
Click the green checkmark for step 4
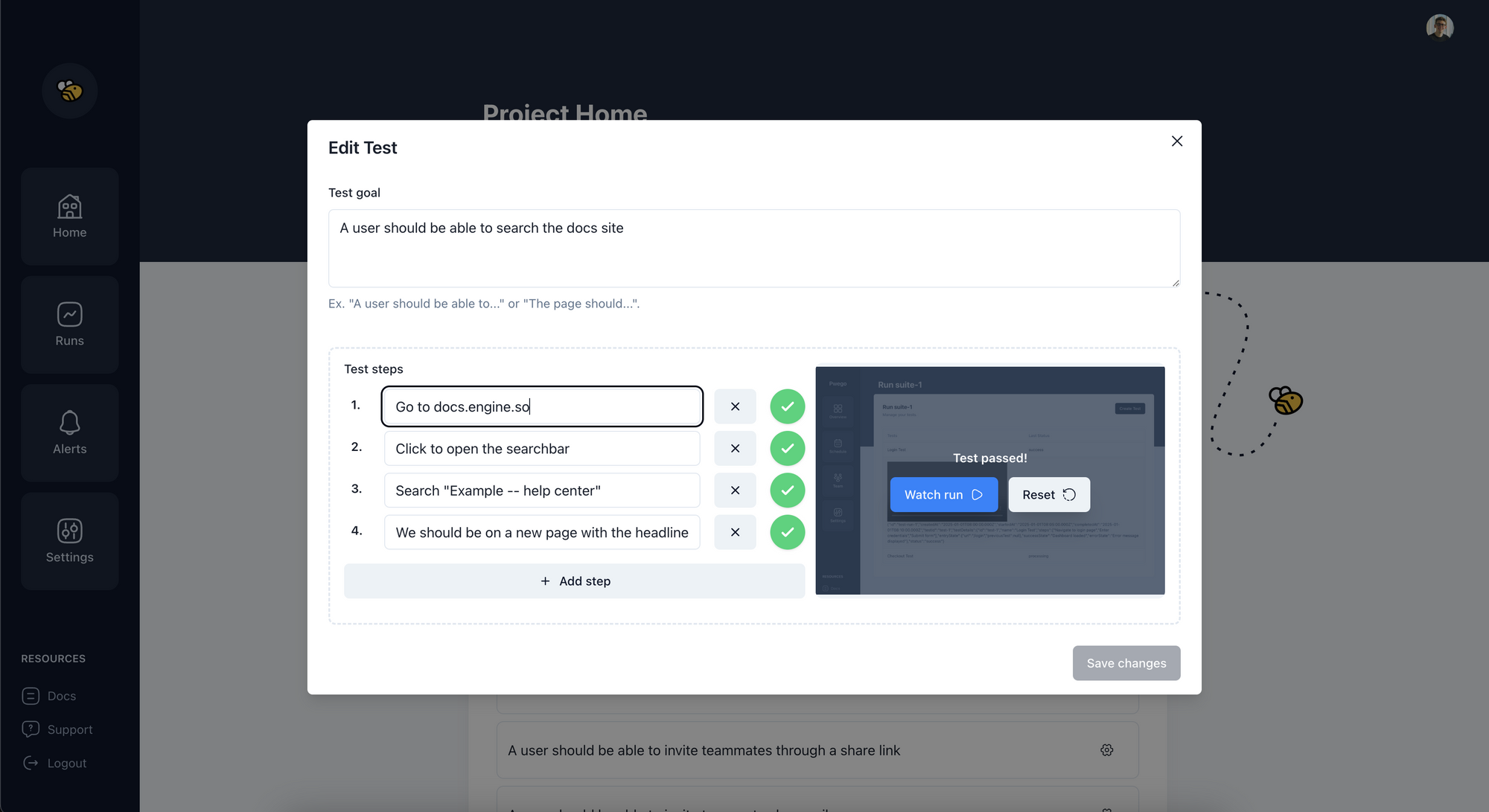(x=787, y=532)
